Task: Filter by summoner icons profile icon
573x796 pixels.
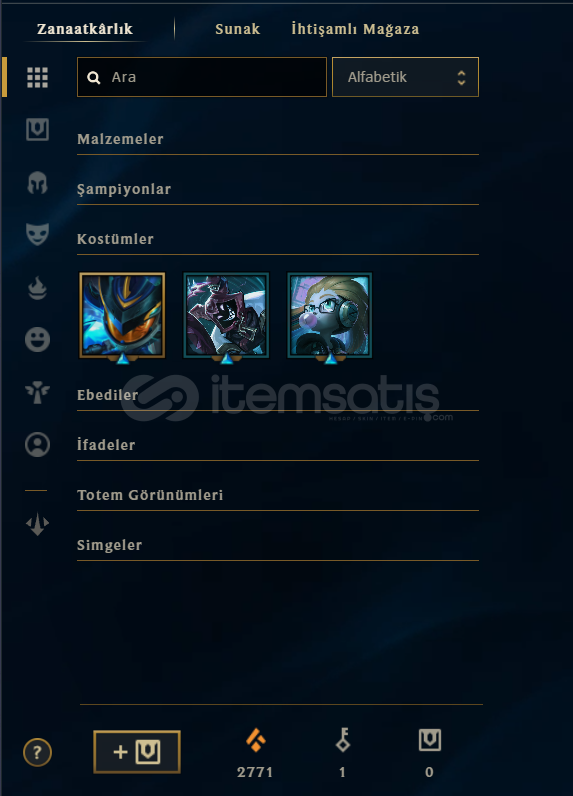Action: tap(38, 445)
